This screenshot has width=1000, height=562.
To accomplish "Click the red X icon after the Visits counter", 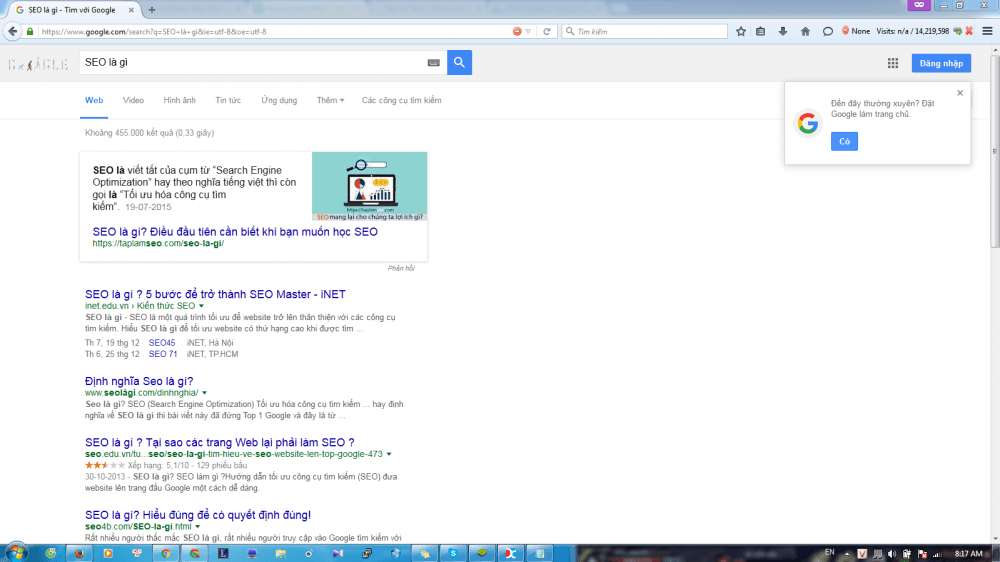I will (x=969, y=31).
